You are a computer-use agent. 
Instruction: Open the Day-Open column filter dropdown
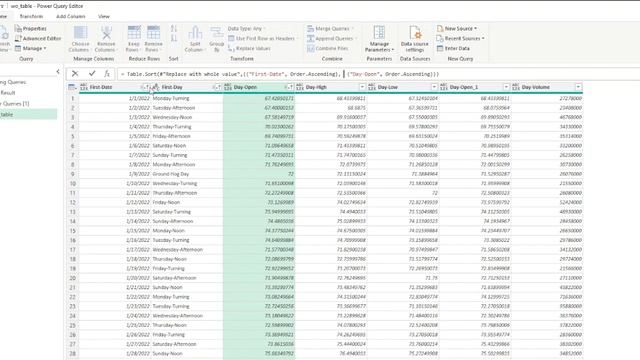[289, 87]
